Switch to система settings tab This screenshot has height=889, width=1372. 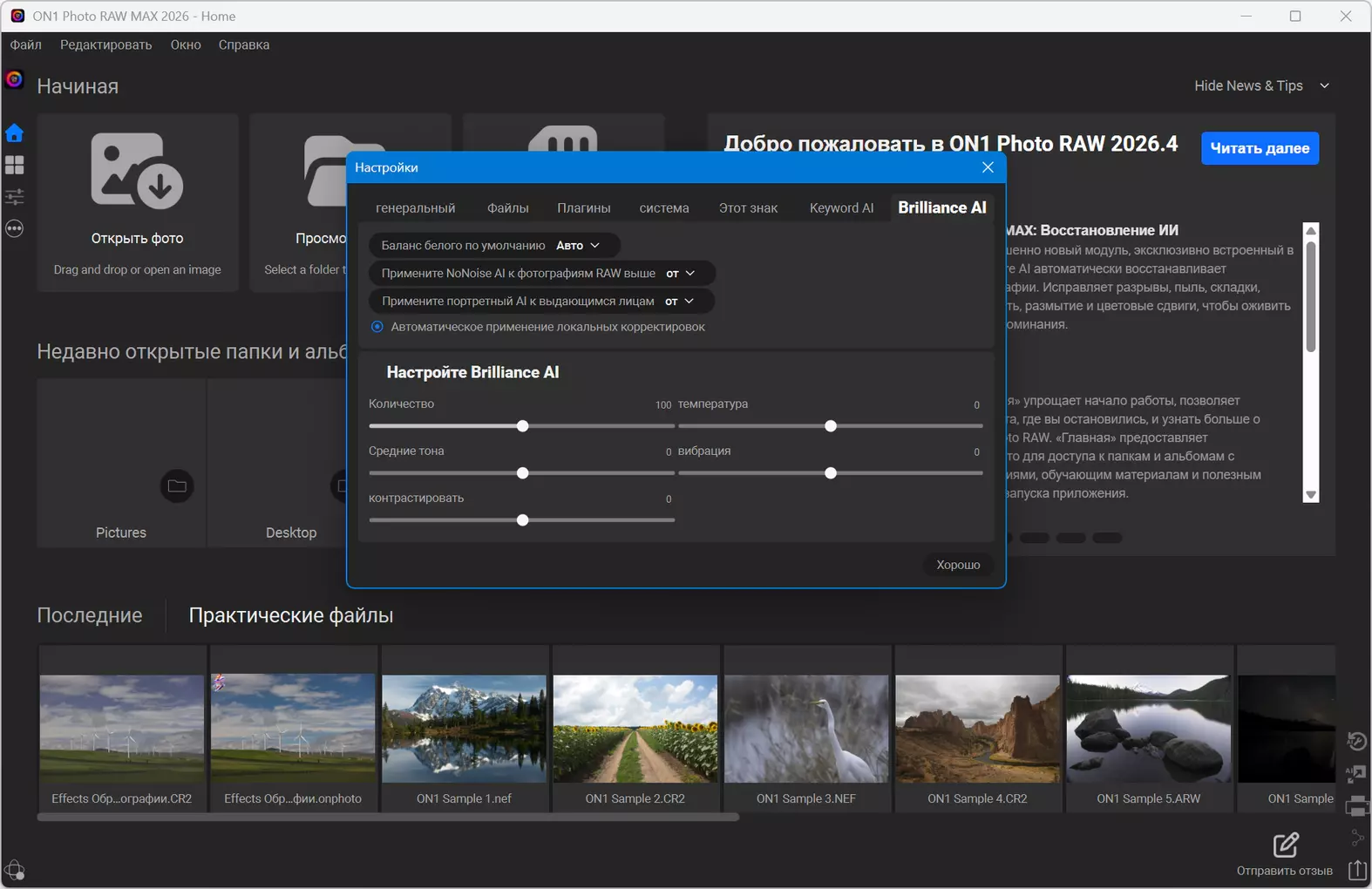[x=664, y=207]
